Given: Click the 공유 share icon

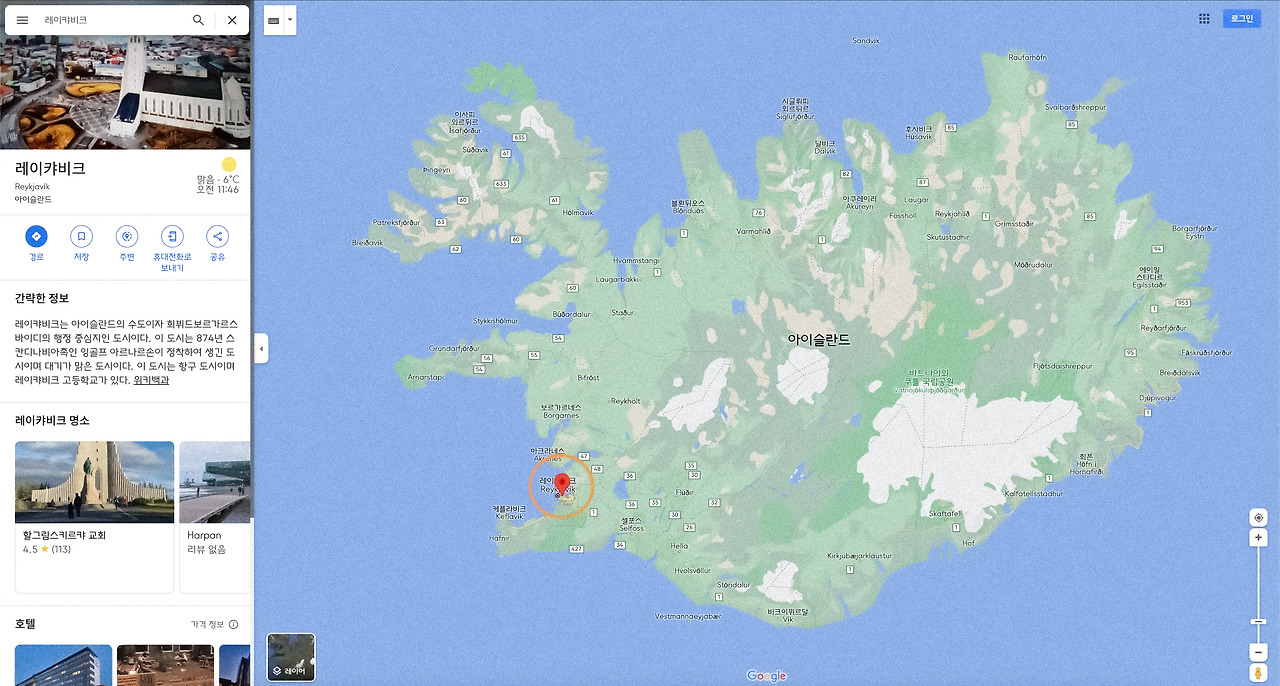Looking at the screenshot, I should pyautogui.click(x=217, y=237).
